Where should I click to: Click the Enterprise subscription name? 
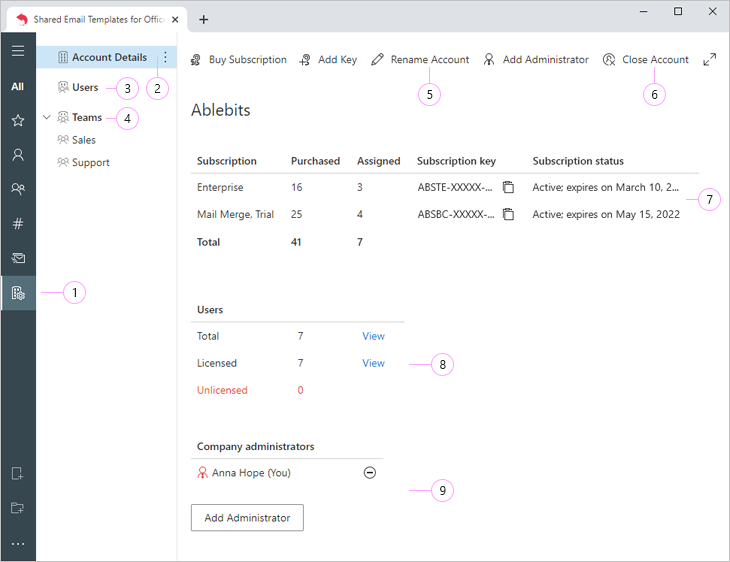tap(220, 187)
